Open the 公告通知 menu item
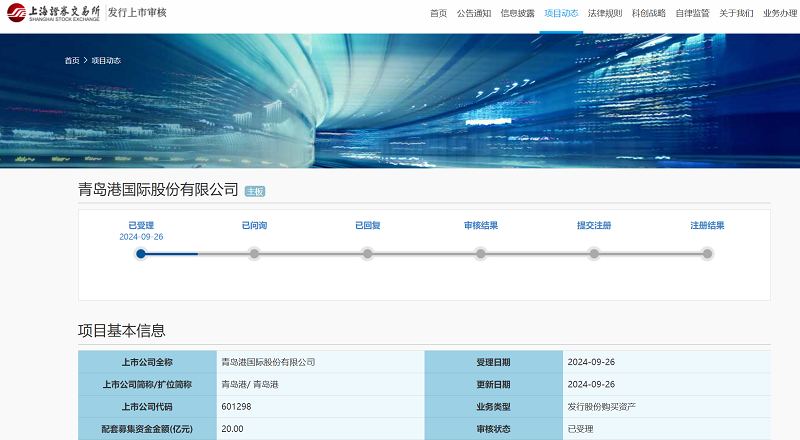This screenshot has height=440, width=800. (x=474, y=13)
